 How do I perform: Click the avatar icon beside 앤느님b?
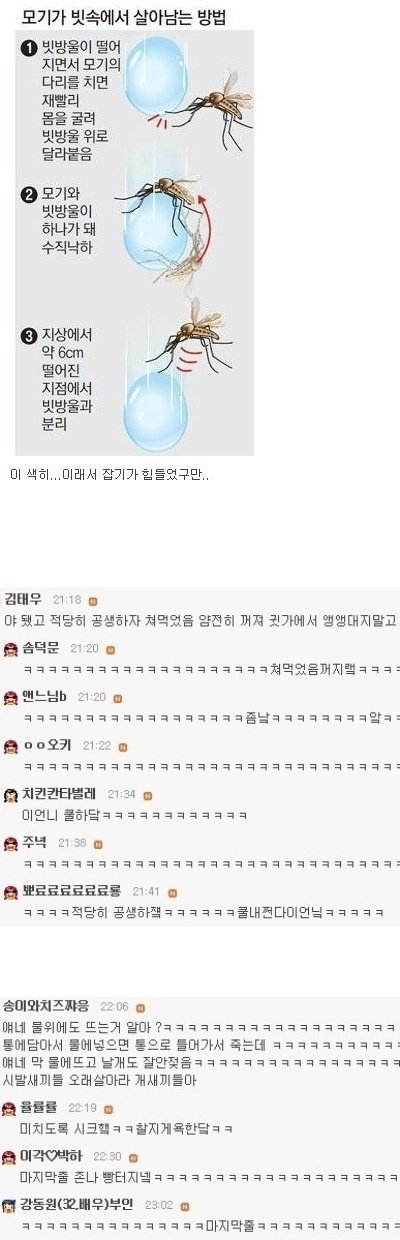tap(10, 696)
